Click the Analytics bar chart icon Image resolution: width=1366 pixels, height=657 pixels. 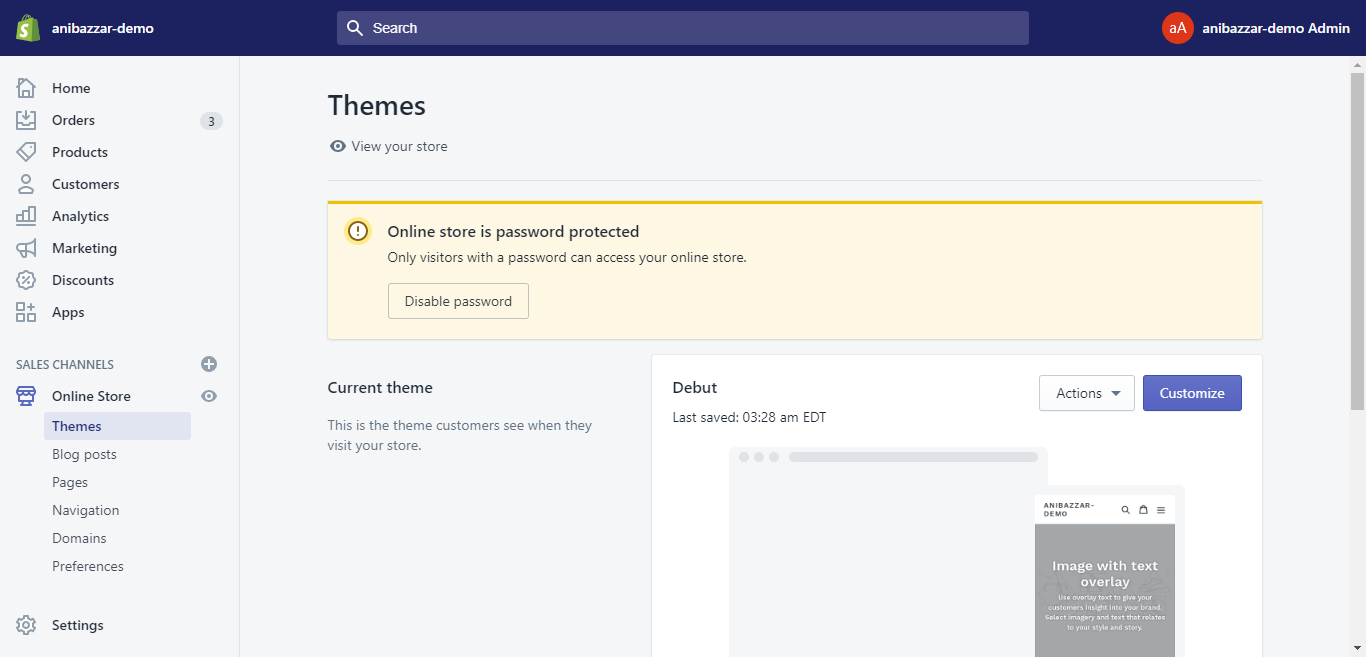[26, 216]
